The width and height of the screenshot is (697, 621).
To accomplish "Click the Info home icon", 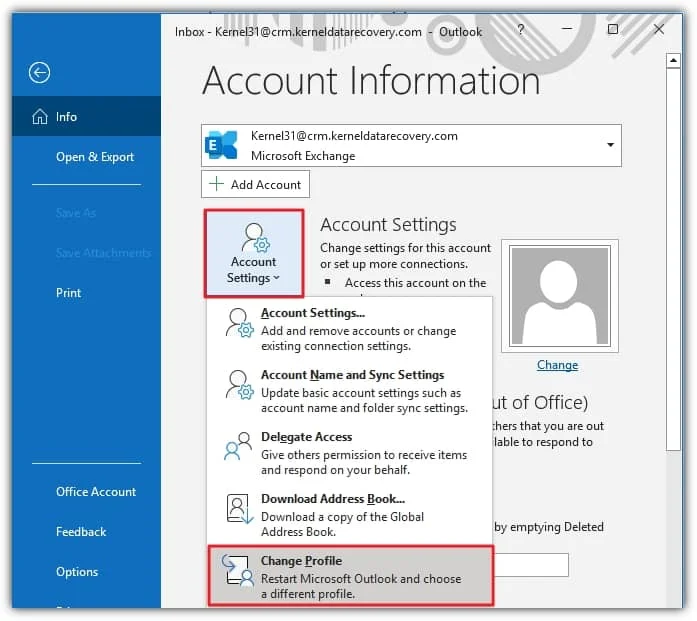I will [x=40, y=116].
